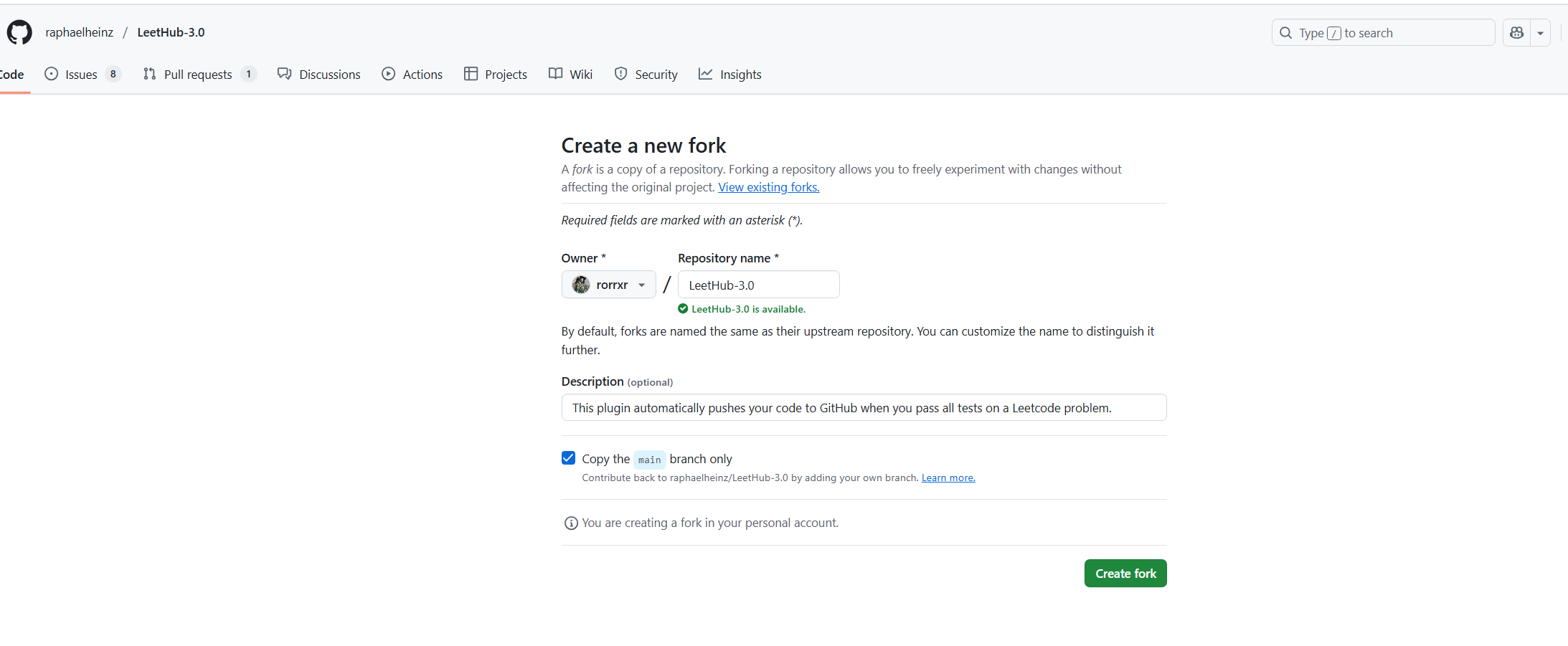The width and height of the screenshot is (1568, 646).
Task: Open the Wiki tab
Action: [571, 75]
